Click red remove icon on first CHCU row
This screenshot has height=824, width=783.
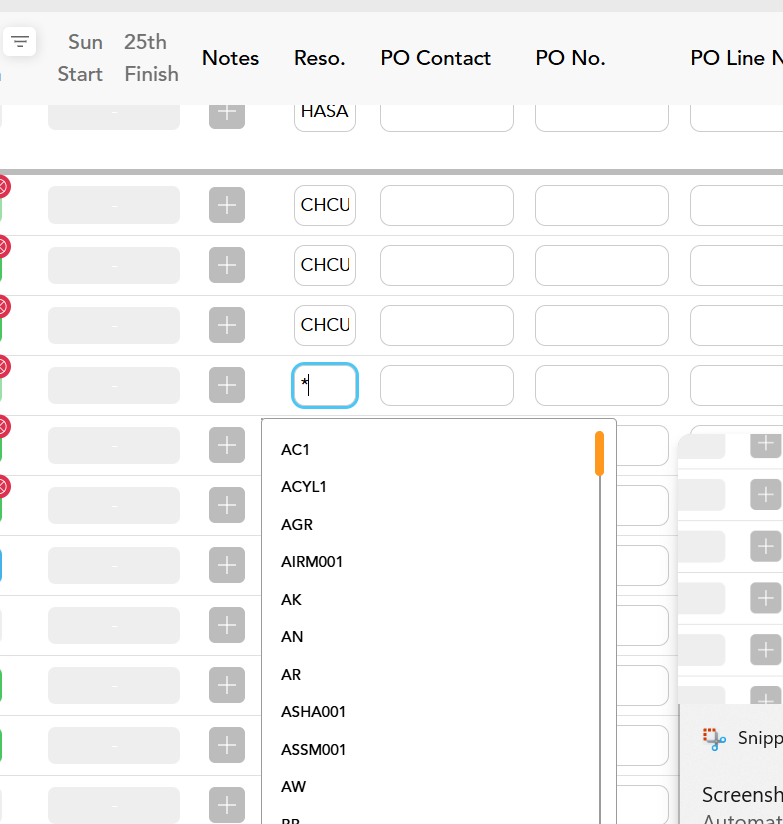point(3,187)
